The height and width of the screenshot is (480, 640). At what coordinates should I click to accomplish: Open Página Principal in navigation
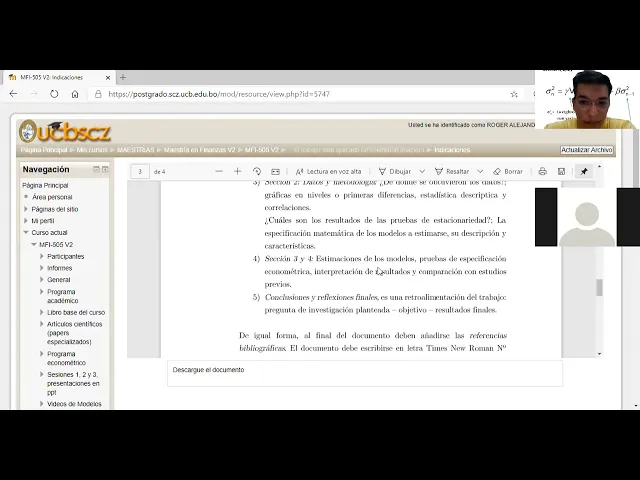click(x=45, y=185)
